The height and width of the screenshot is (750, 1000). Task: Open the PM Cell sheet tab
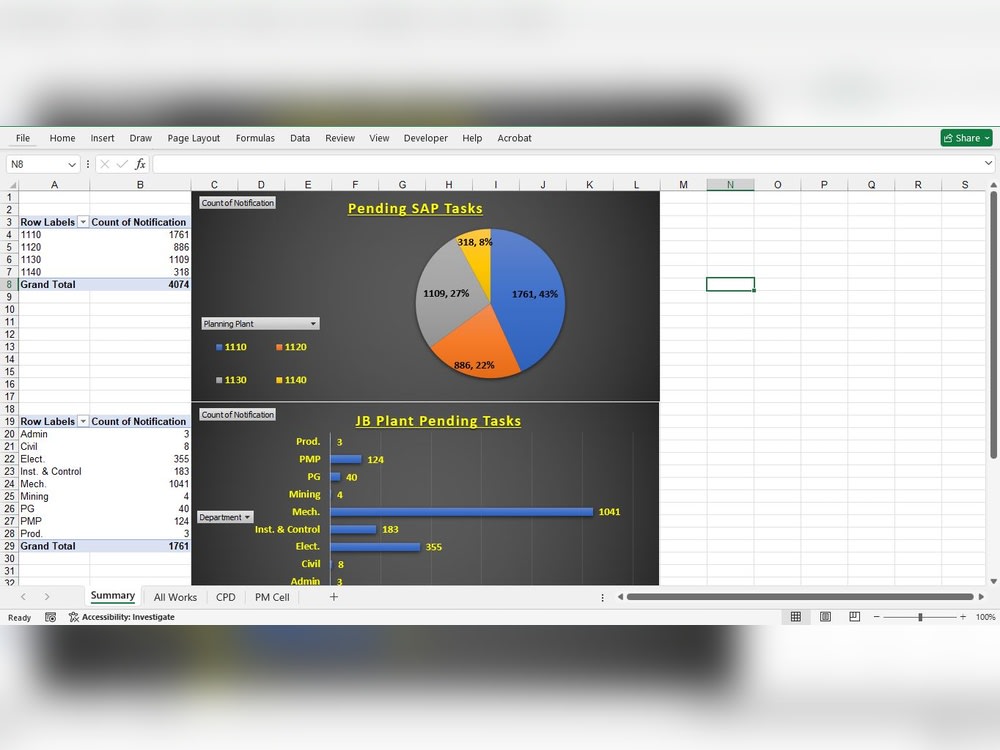click(271, 596)
